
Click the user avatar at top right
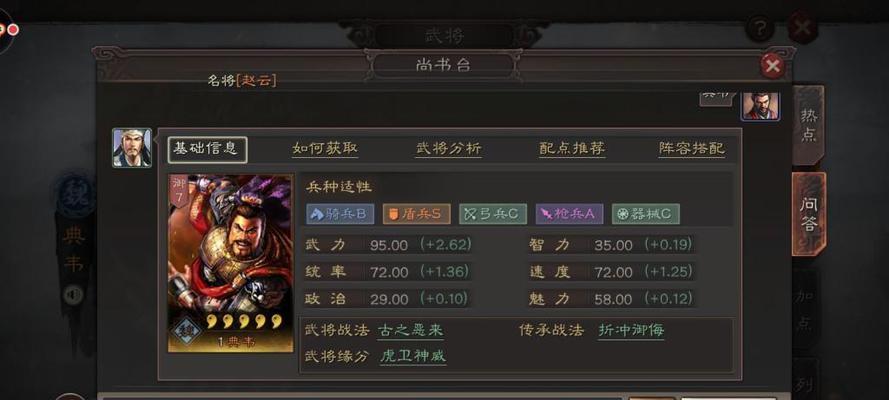point(760,106)
